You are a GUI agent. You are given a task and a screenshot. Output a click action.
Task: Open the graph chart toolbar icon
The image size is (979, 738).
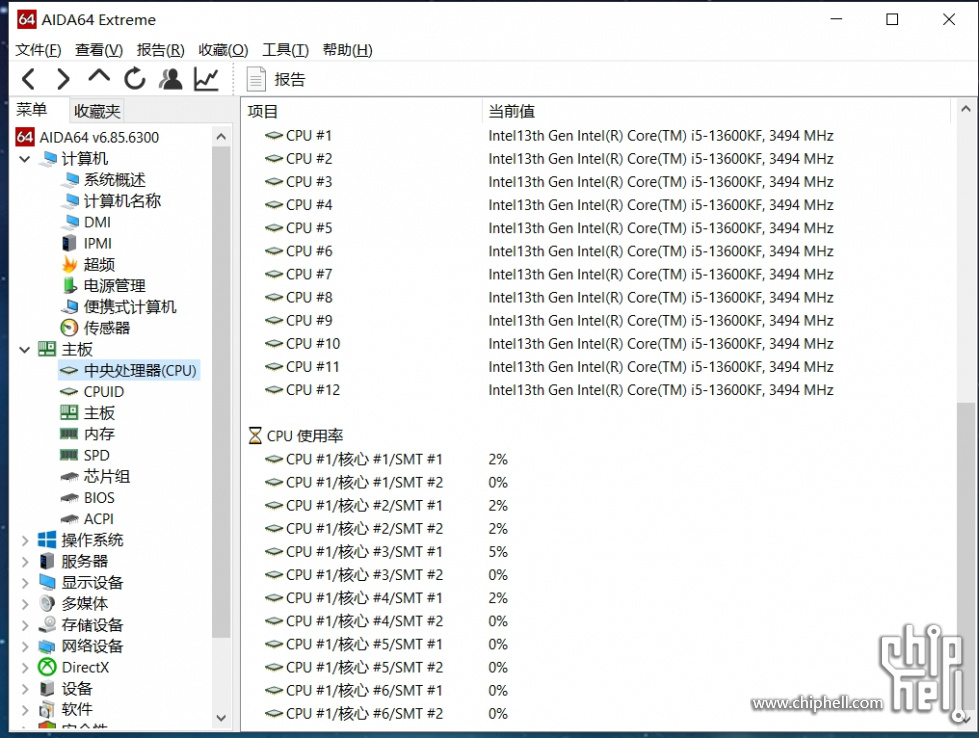click(x=206, y=79)
